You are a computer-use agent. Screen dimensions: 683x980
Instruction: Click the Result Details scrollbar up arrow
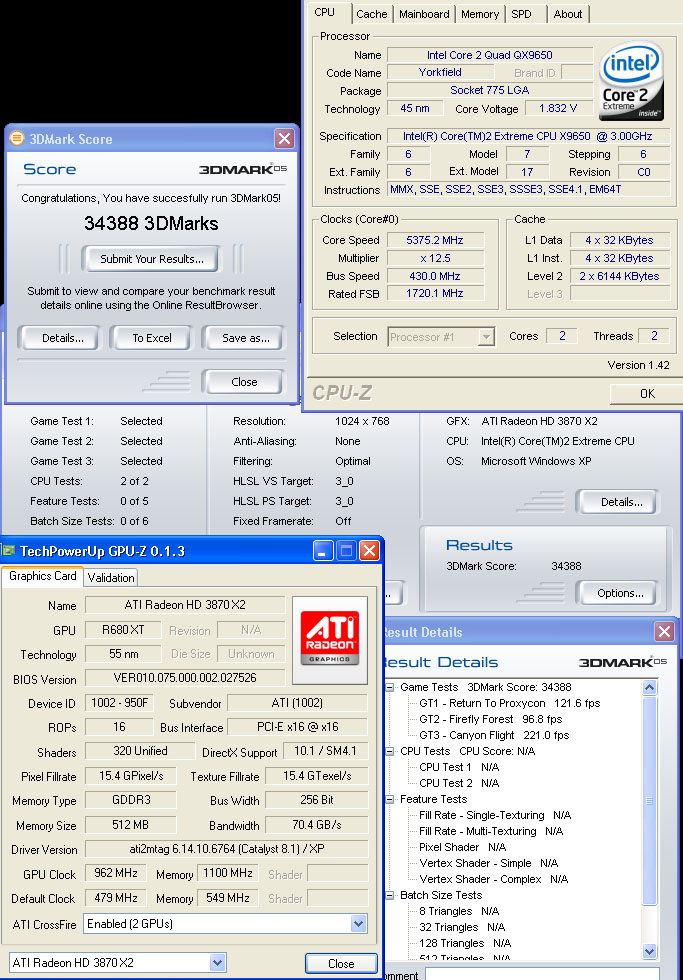649,688
